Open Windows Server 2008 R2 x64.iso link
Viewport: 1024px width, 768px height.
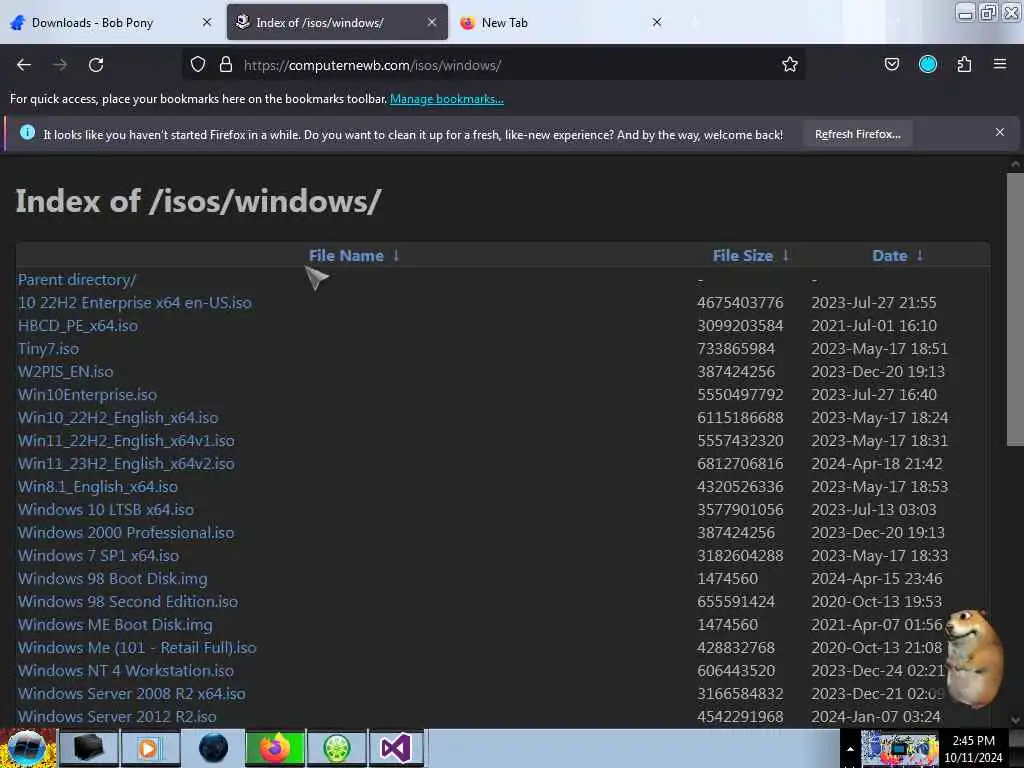coord(132,694)
